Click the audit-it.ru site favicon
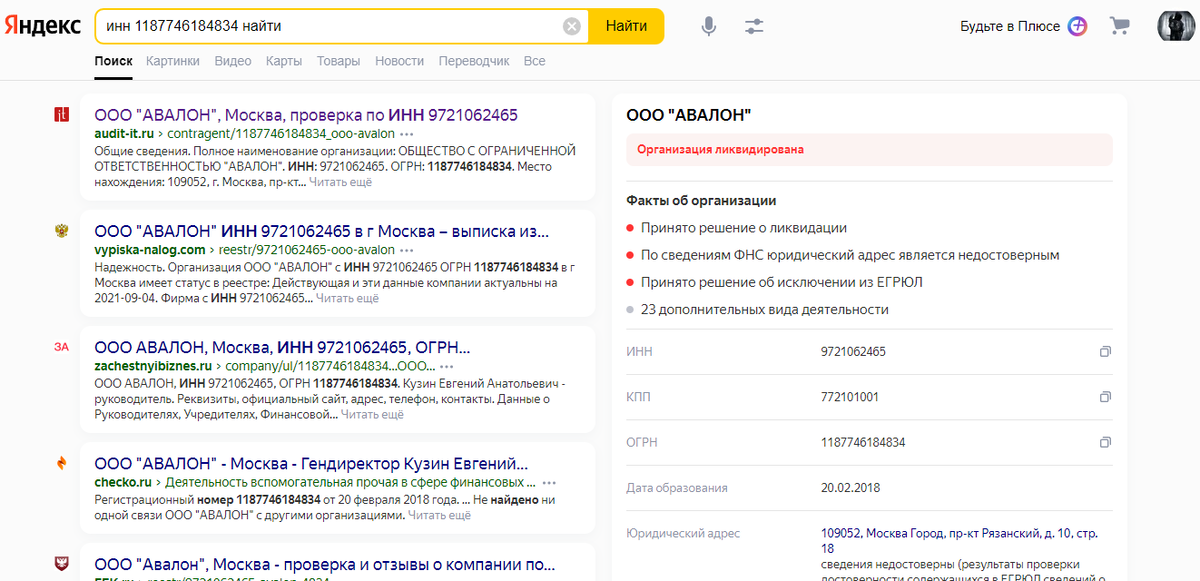The image size is (1200, 581). tap(62, 115)
